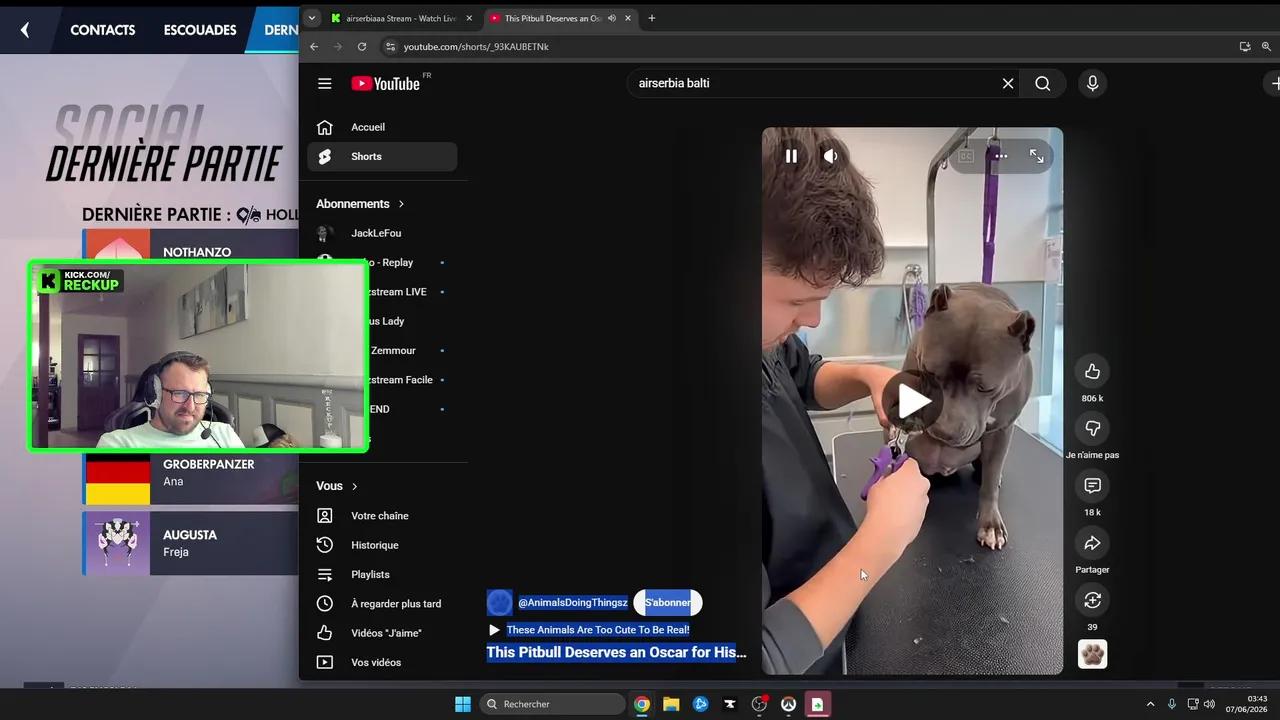Click the Rechercher taskbar search box
The width and height of the screenshot is (1280, 720).
click(x=553, y=704)
